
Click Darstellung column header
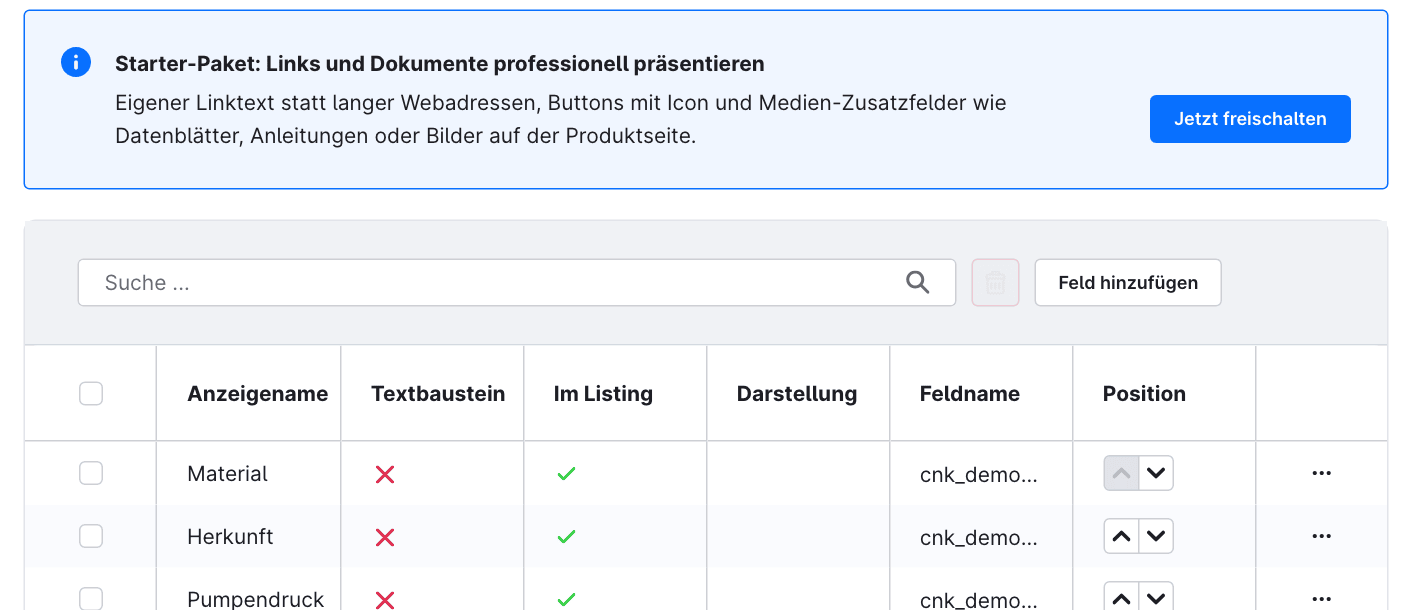tap(797, 394)
